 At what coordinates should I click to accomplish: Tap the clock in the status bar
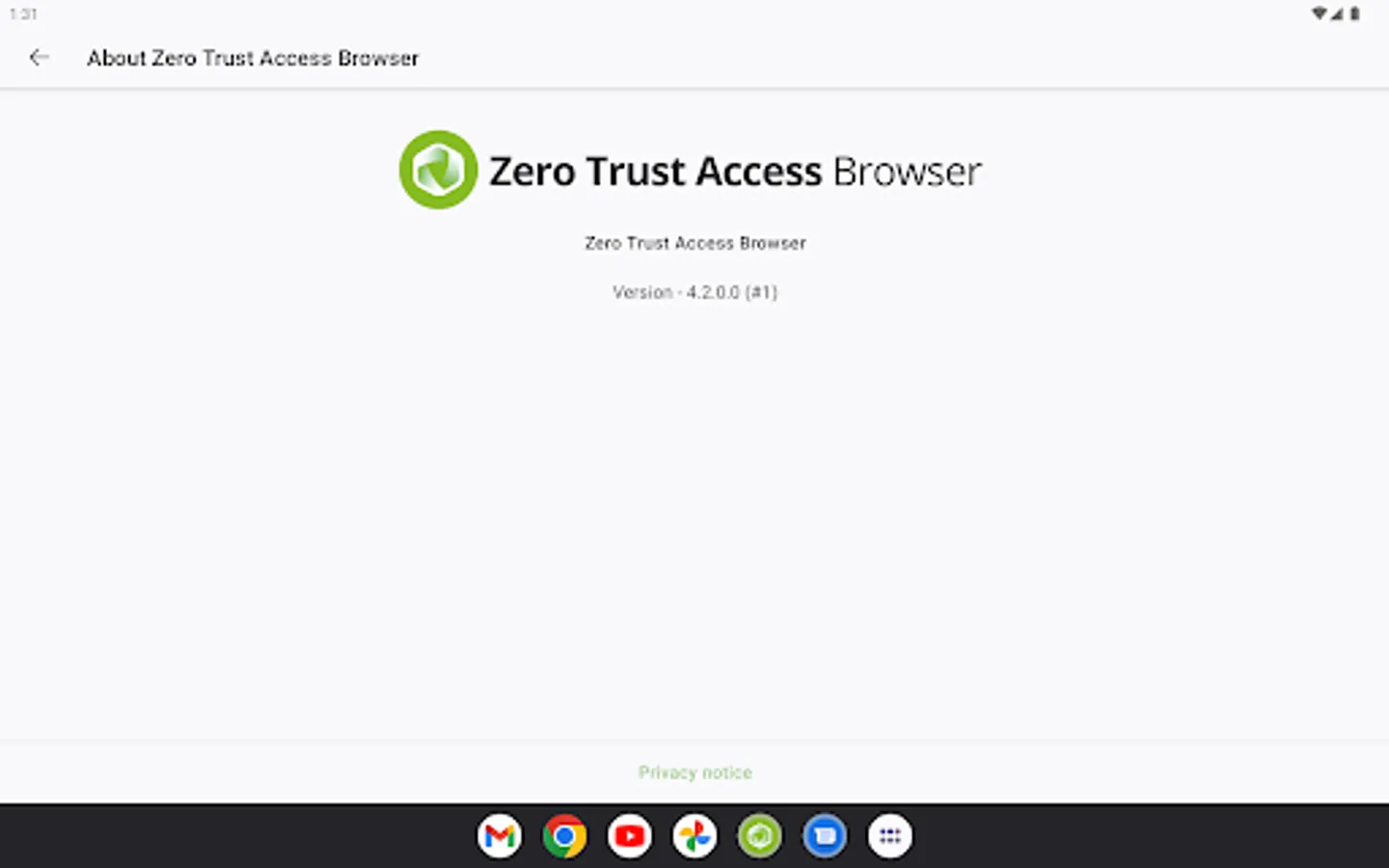(23, 14)
